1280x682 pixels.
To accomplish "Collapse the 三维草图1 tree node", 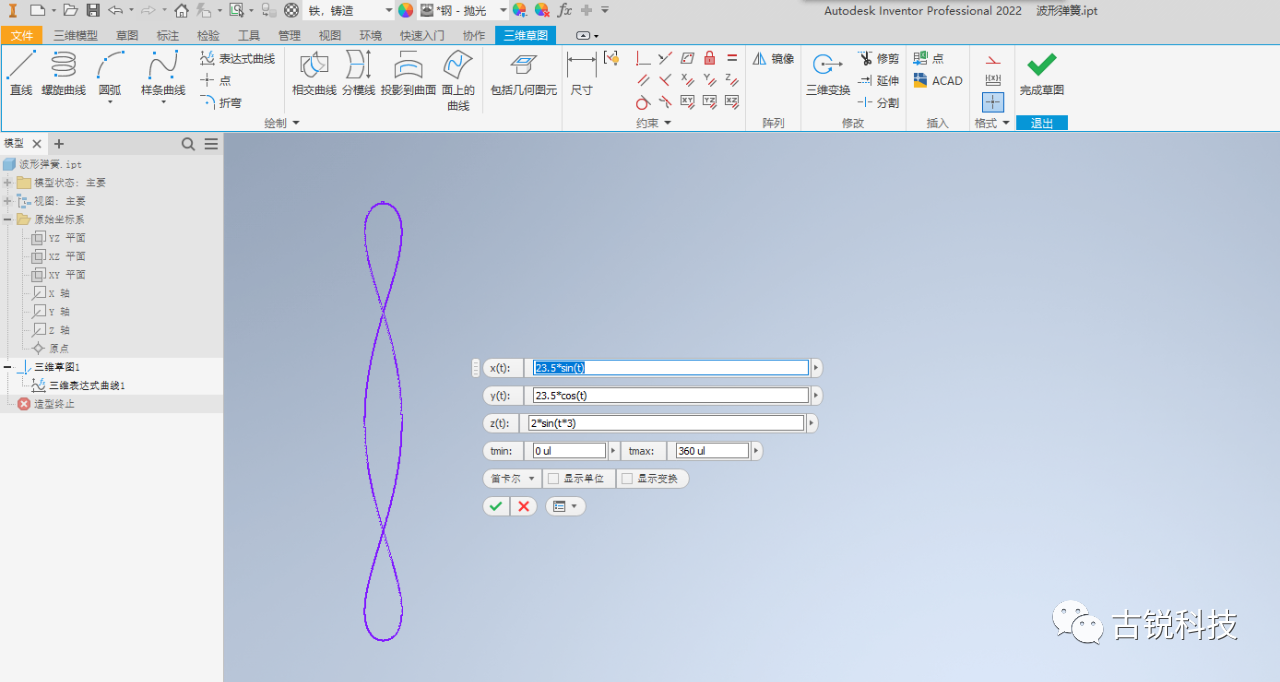I will click(8, 367).
